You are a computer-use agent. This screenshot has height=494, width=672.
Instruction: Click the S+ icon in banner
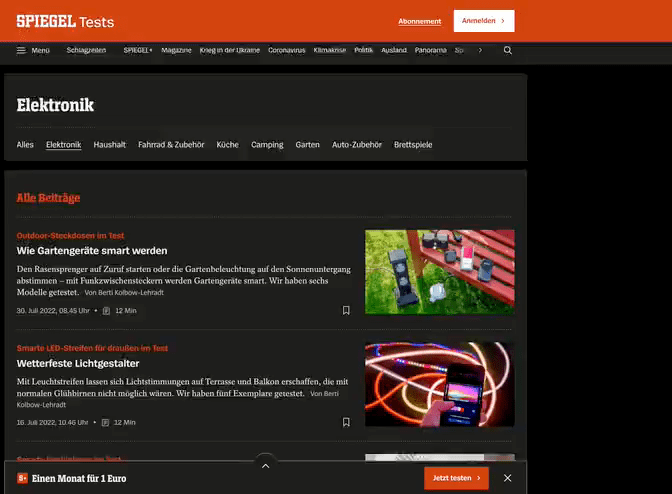click(x=22, y=478)
